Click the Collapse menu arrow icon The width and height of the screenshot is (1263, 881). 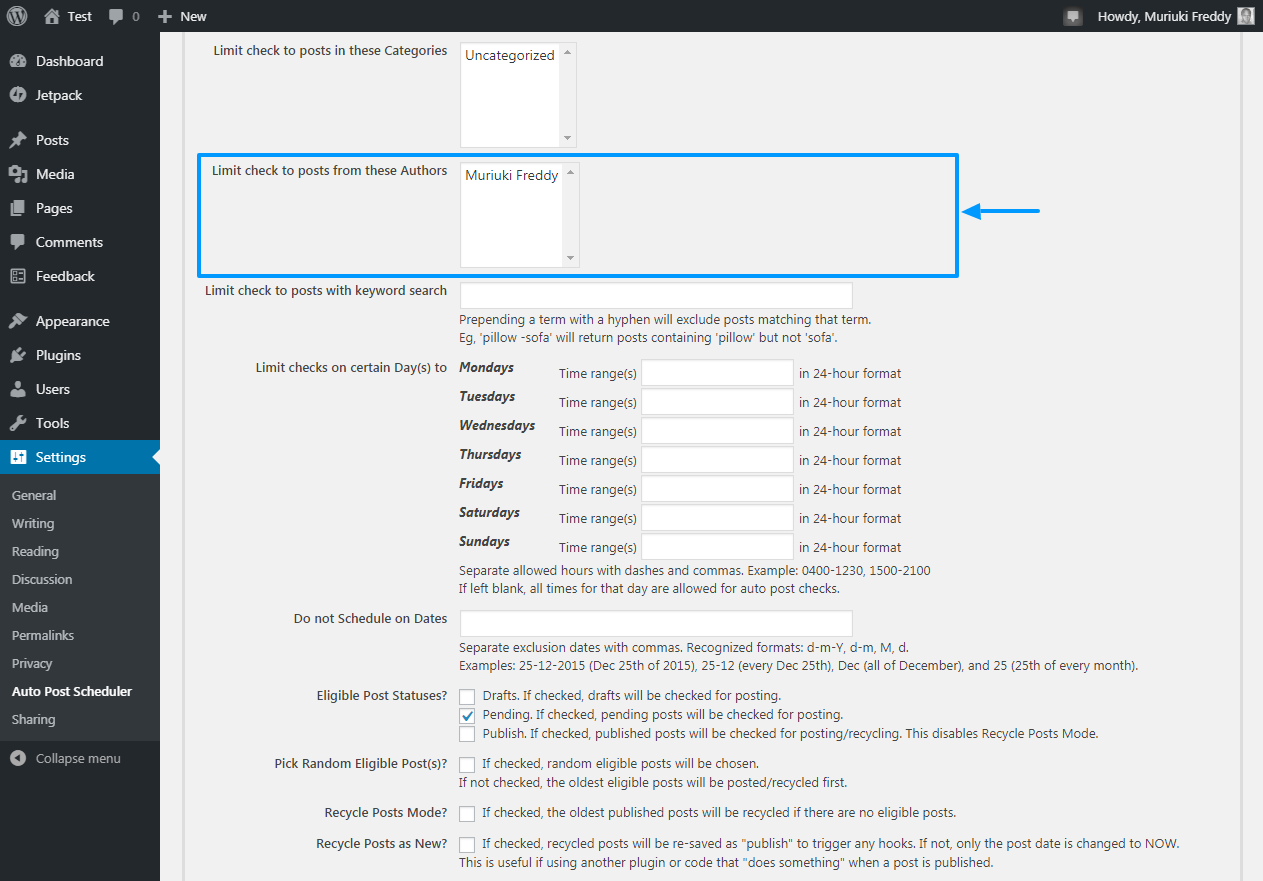[x=18, y=758]
